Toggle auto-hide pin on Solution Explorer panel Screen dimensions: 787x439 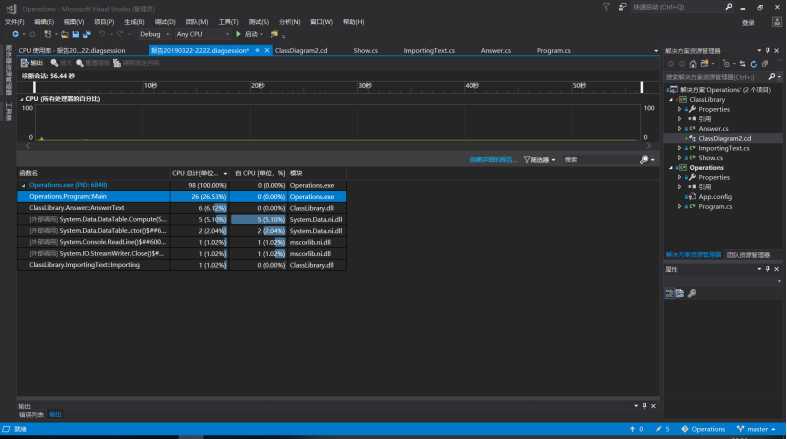(x=767, y=51)
